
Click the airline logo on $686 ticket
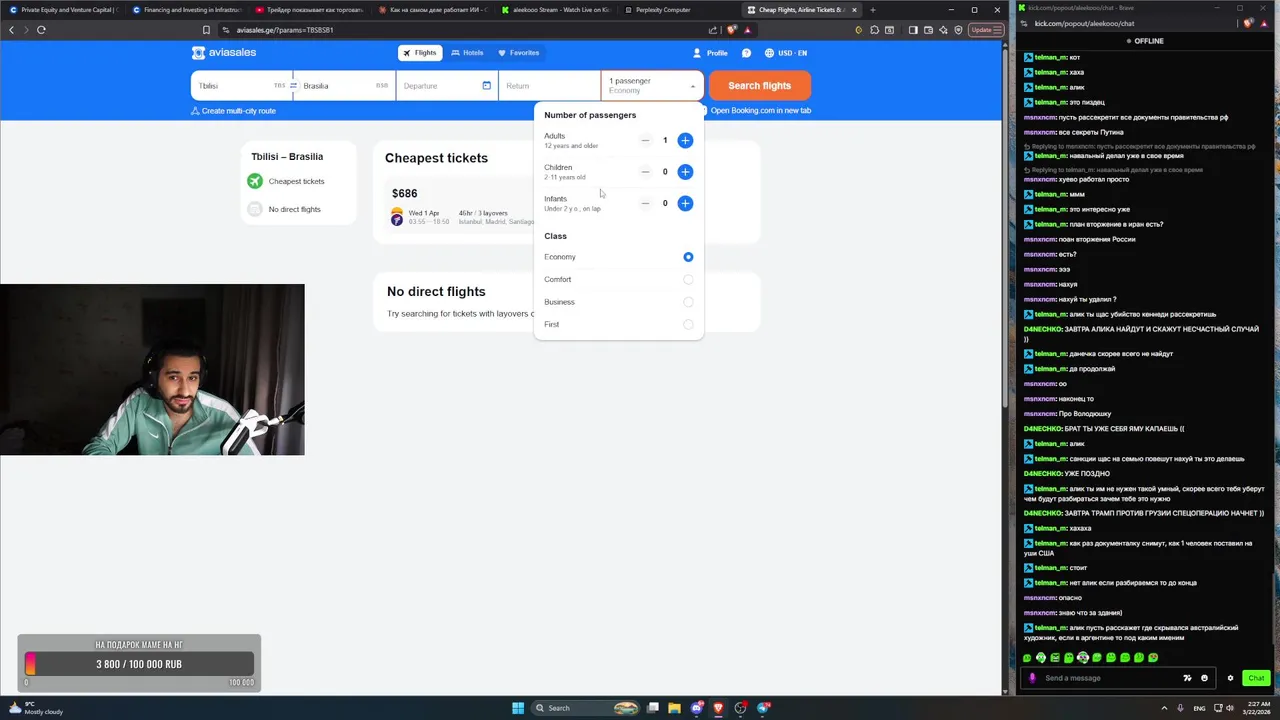[397, 216]
